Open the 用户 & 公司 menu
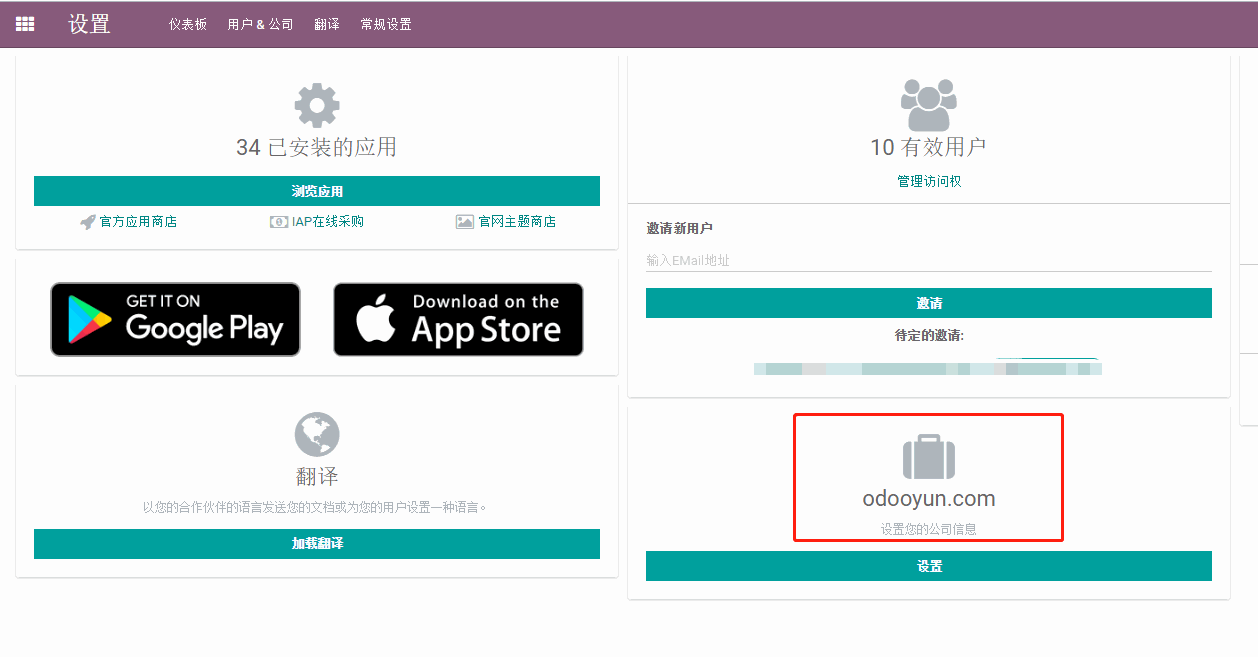Image resolution: width=1258 pixels, height=657 pixels. click(260, 24)
